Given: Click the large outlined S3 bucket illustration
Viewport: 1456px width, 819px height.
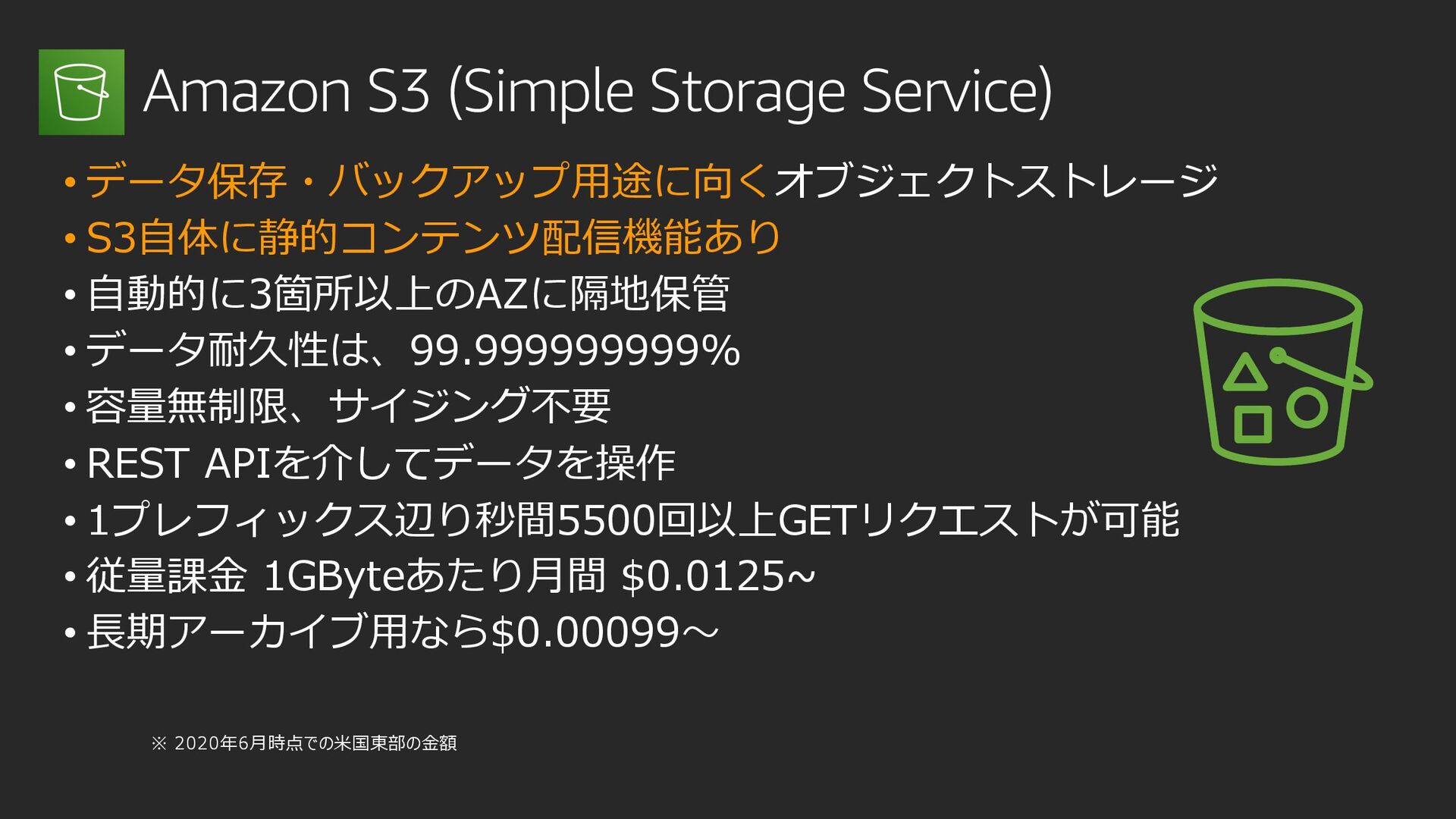Looking at the screenshot, I should pyautogui.click(x=1282, y=372).
